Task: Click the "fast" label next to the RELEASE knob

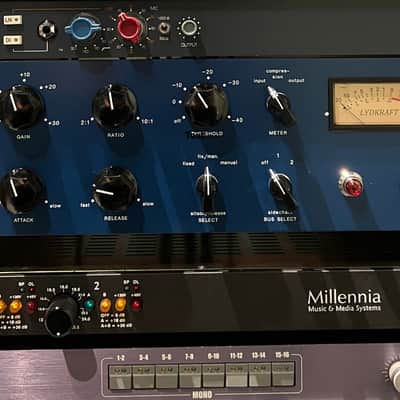Action: click(85, 205)
